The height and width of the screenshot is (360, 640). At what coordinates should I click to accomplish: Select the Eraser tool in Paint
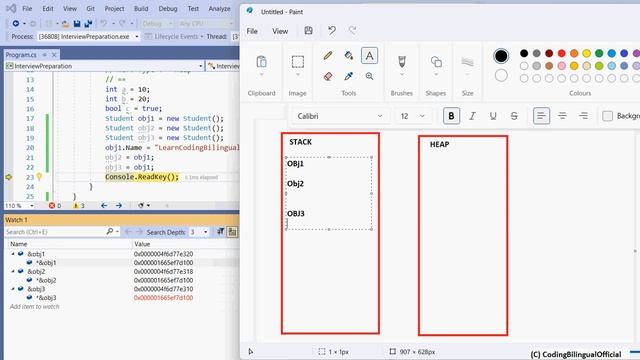[x=328, y=76]
